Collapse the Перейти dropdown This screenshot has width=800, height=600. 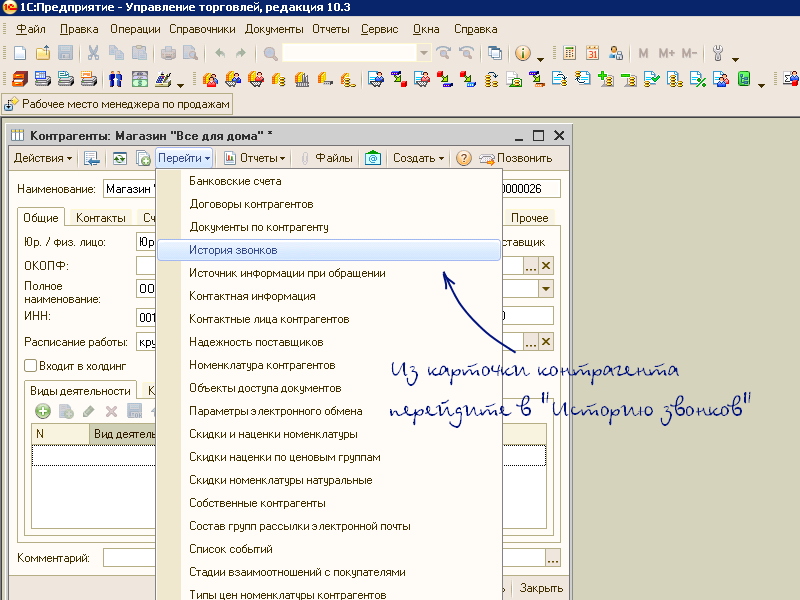[x=184, y=158]
